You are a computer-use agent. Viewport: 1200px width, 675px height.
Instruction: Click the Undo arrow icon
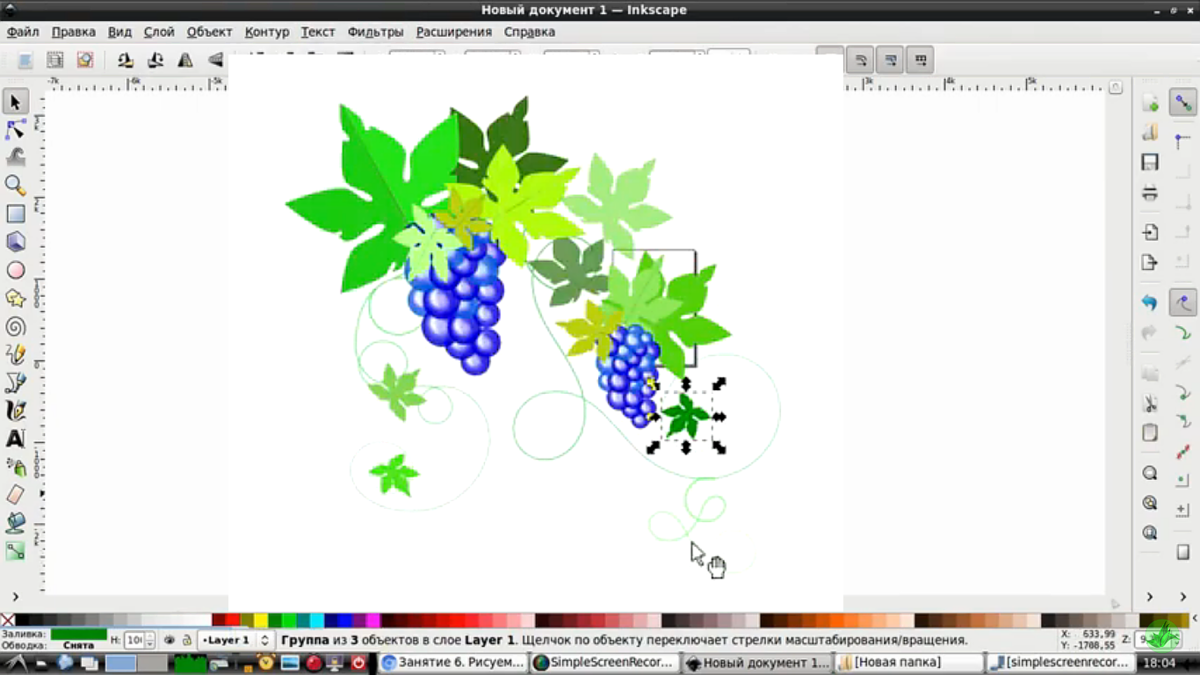[x=1150, y=302]
